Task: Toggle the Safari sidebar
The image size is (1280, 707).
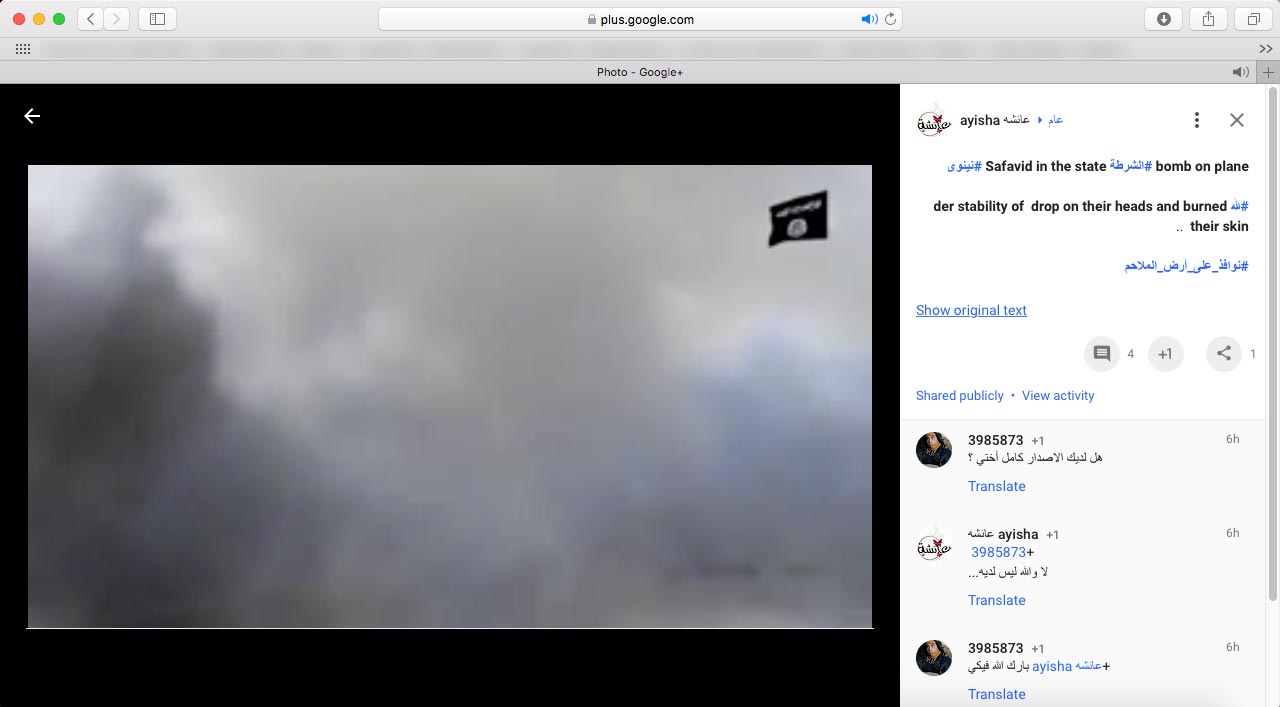Action: (157, 19)
